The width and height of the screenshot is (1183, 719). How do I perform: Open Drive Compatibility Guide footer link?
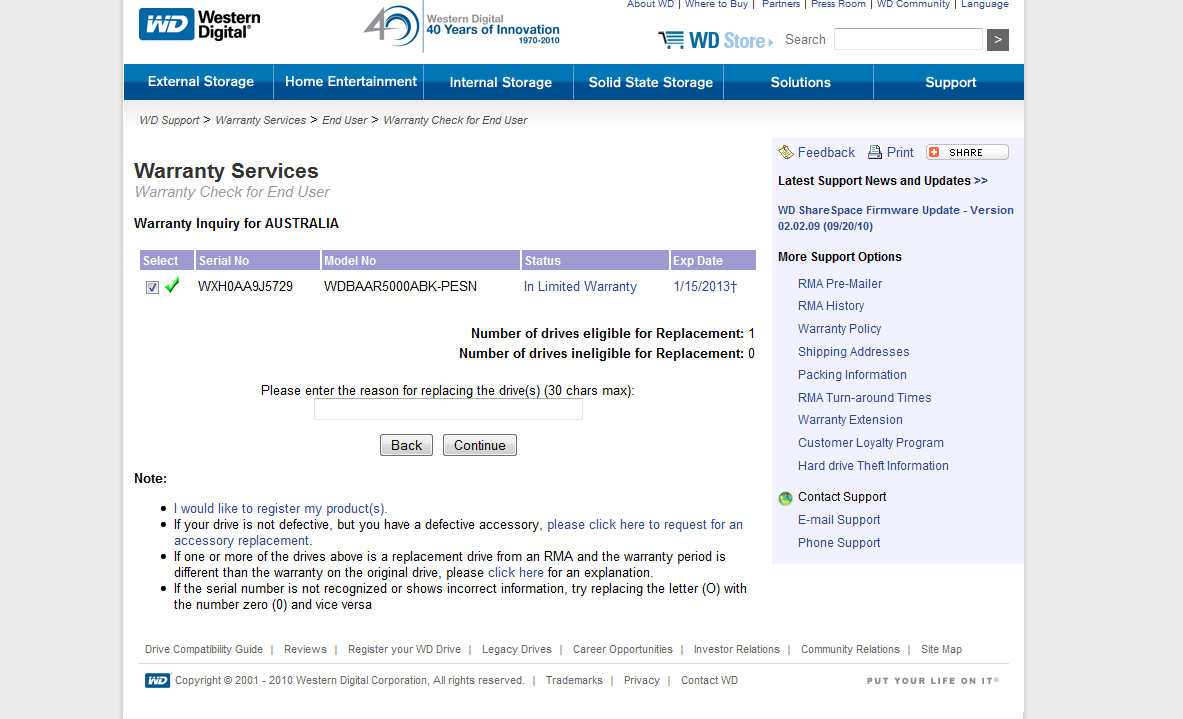point(204,650)
